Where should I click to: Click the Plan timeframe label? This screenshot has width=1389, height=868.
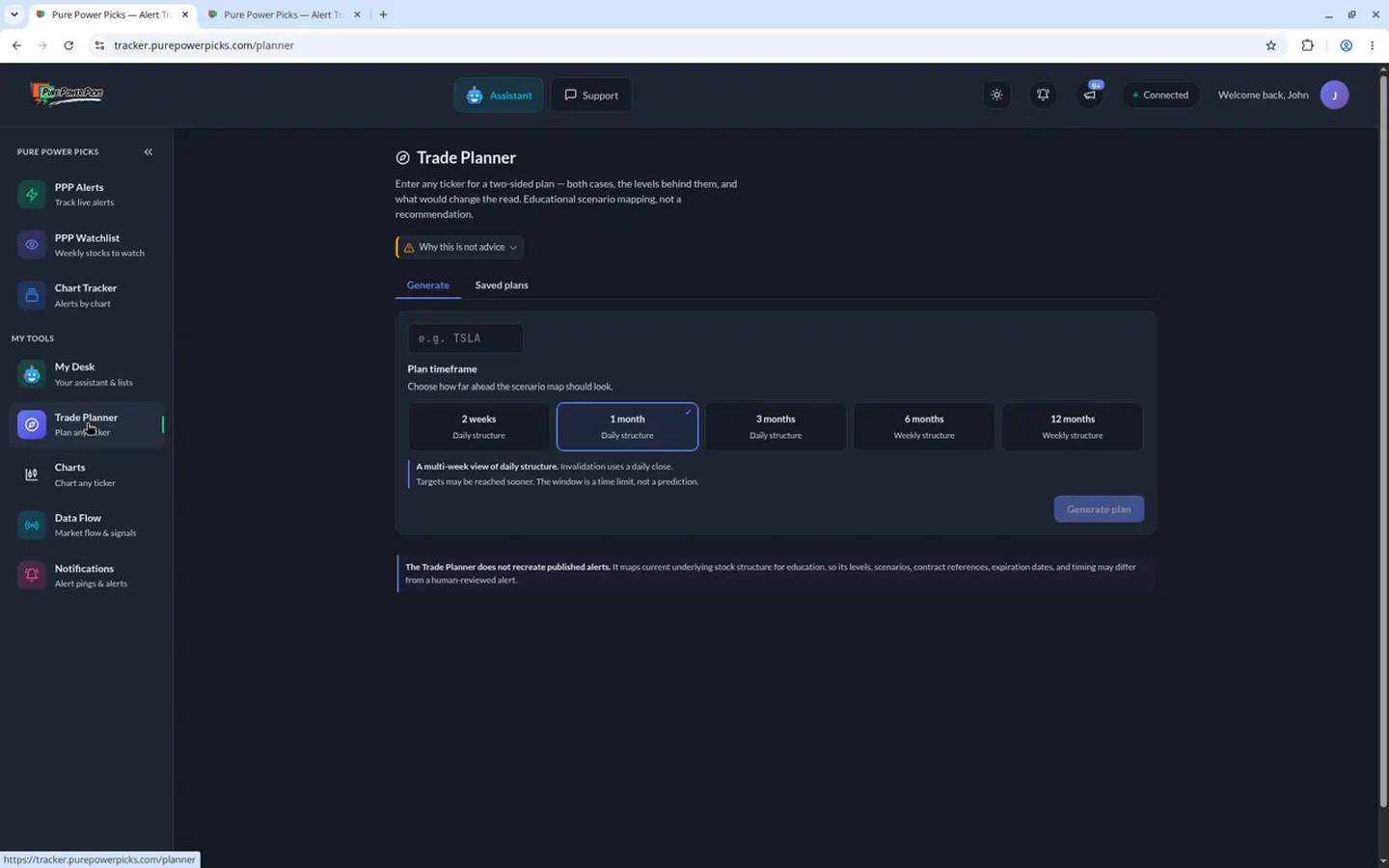pyautogui.click(x=442, y=368)
